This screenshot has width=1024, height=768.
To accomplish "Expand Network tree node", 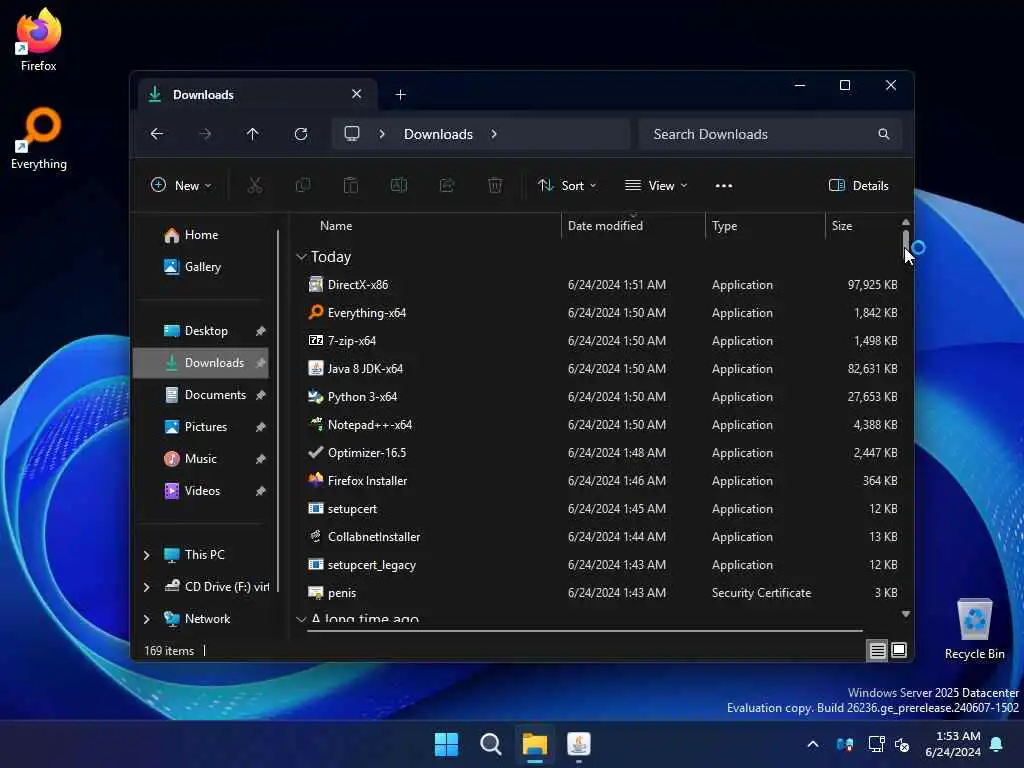I will [146, 619].
